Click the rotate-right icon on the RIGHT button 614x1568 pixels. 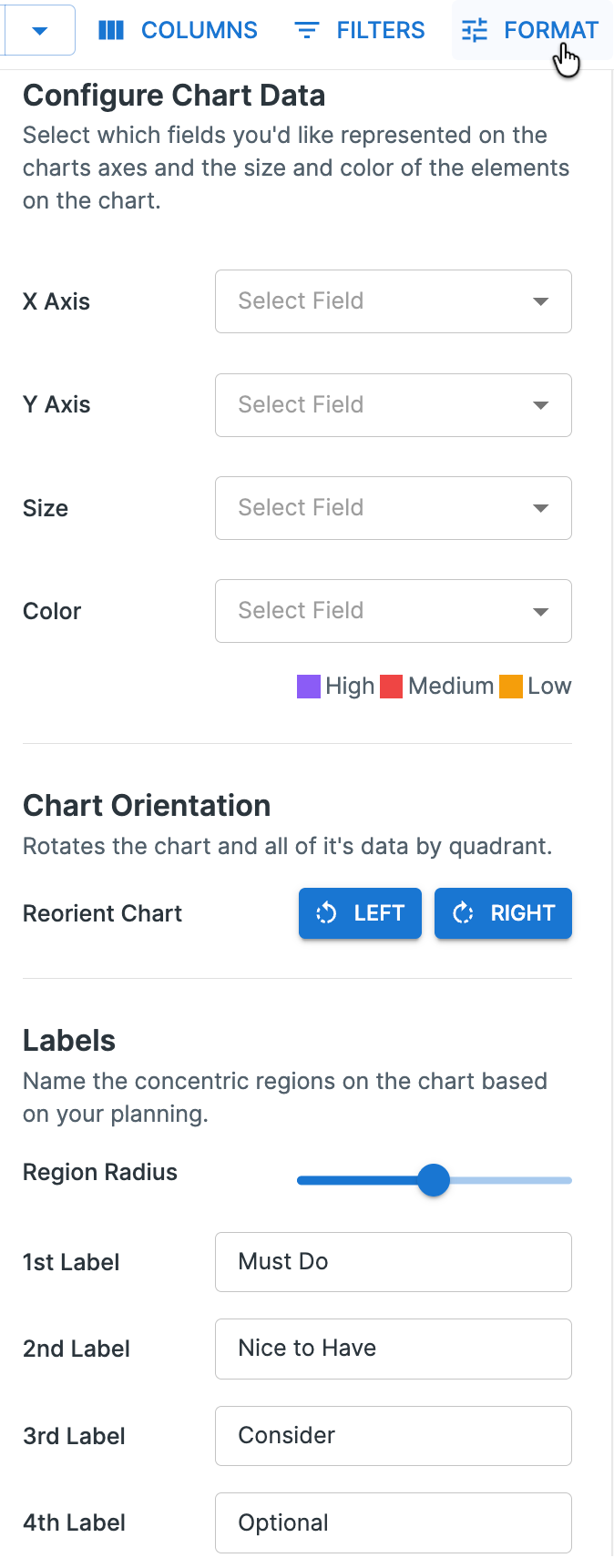click(x=465, y=913)
